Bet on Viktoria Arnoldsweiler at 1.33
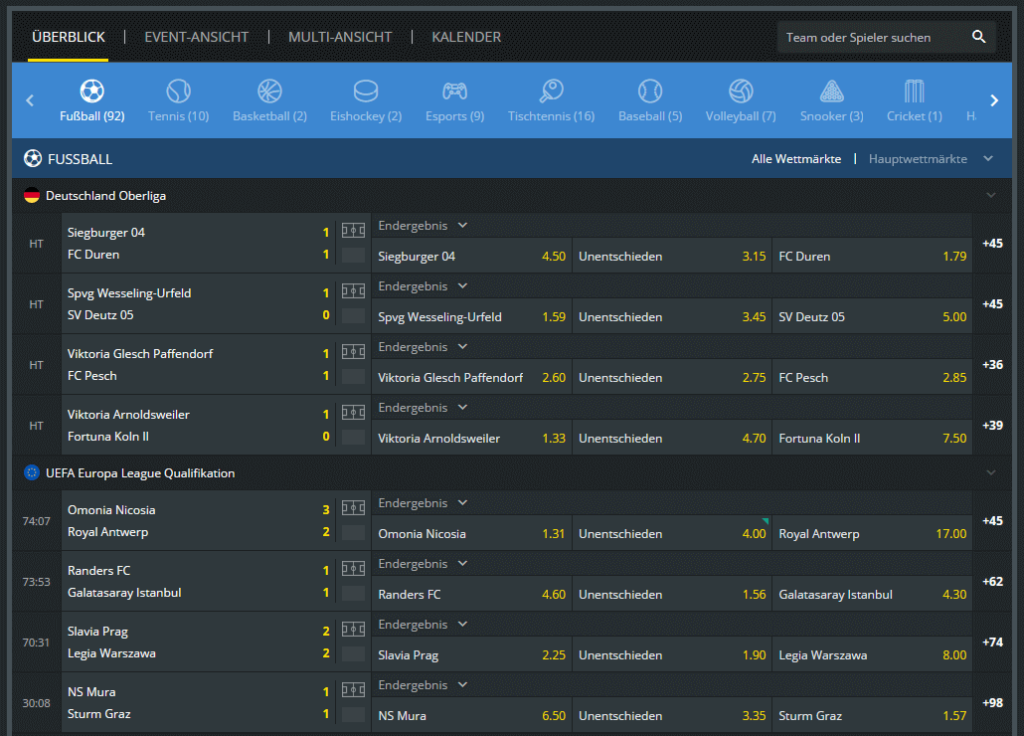 (x=472, y=438)
